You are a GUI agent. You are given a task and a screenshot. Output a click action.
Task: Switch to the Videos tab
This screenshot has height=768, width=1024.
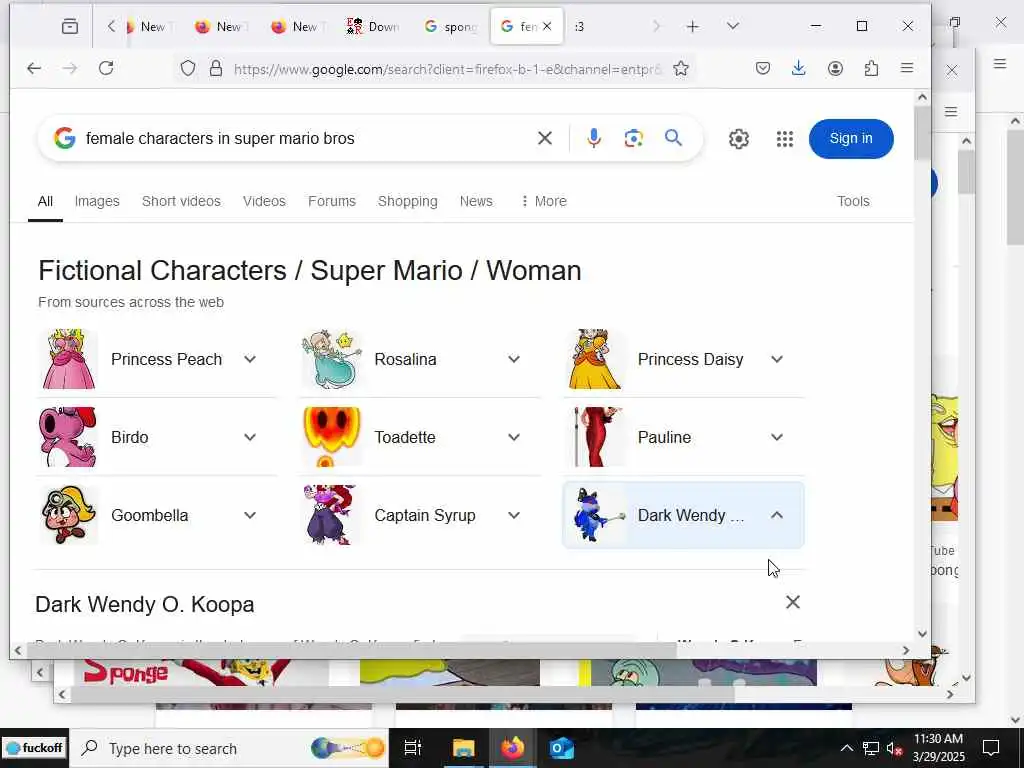[264, 201]
